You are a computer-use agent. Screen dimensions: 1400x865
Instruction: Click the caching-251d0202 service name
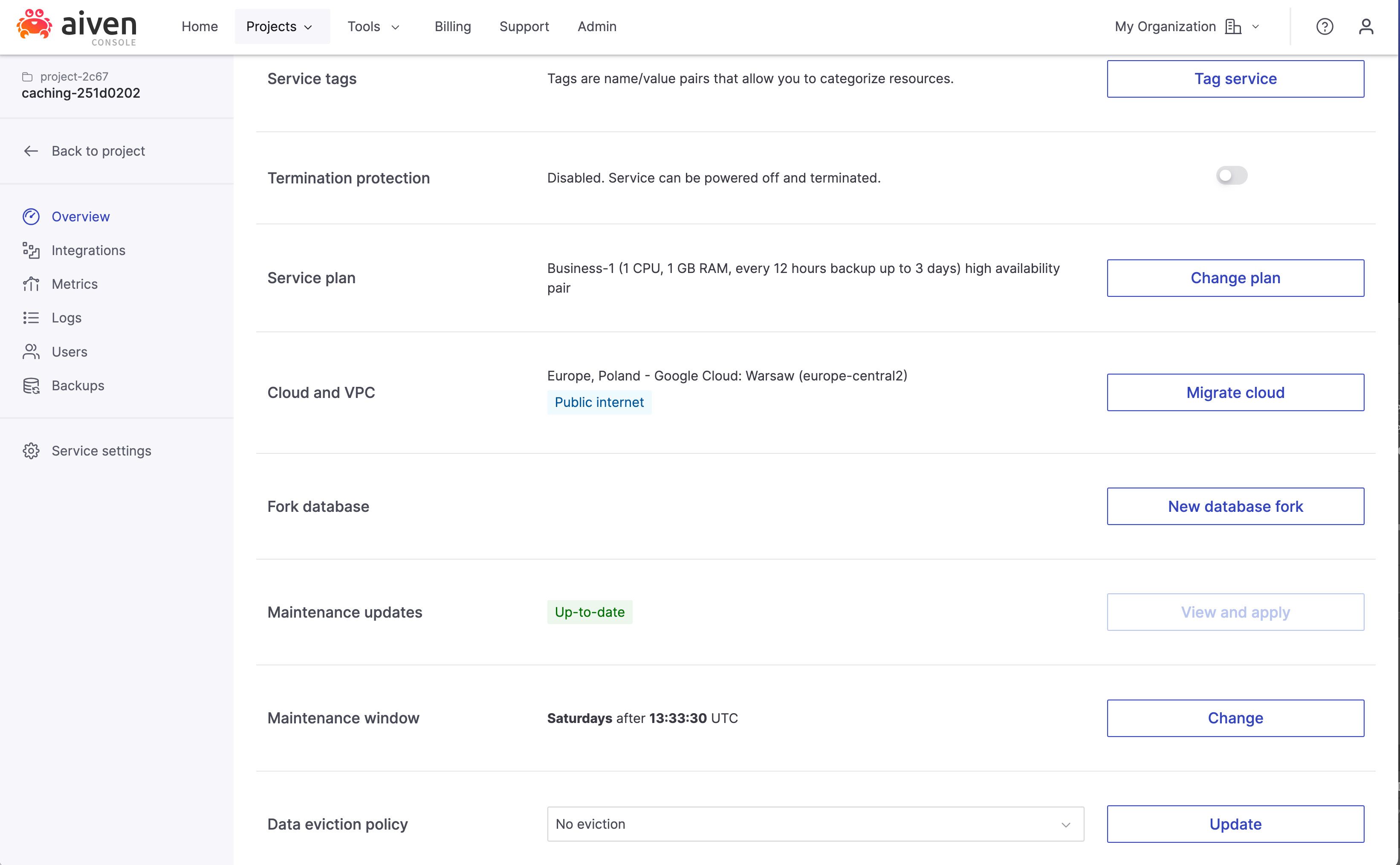[81, 93]
